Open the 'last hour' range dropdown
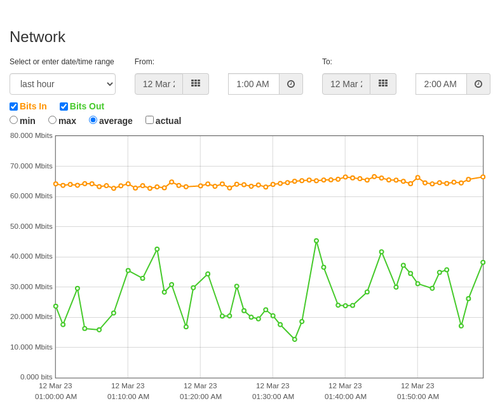 pyautogui.click(x=63, y=84)
